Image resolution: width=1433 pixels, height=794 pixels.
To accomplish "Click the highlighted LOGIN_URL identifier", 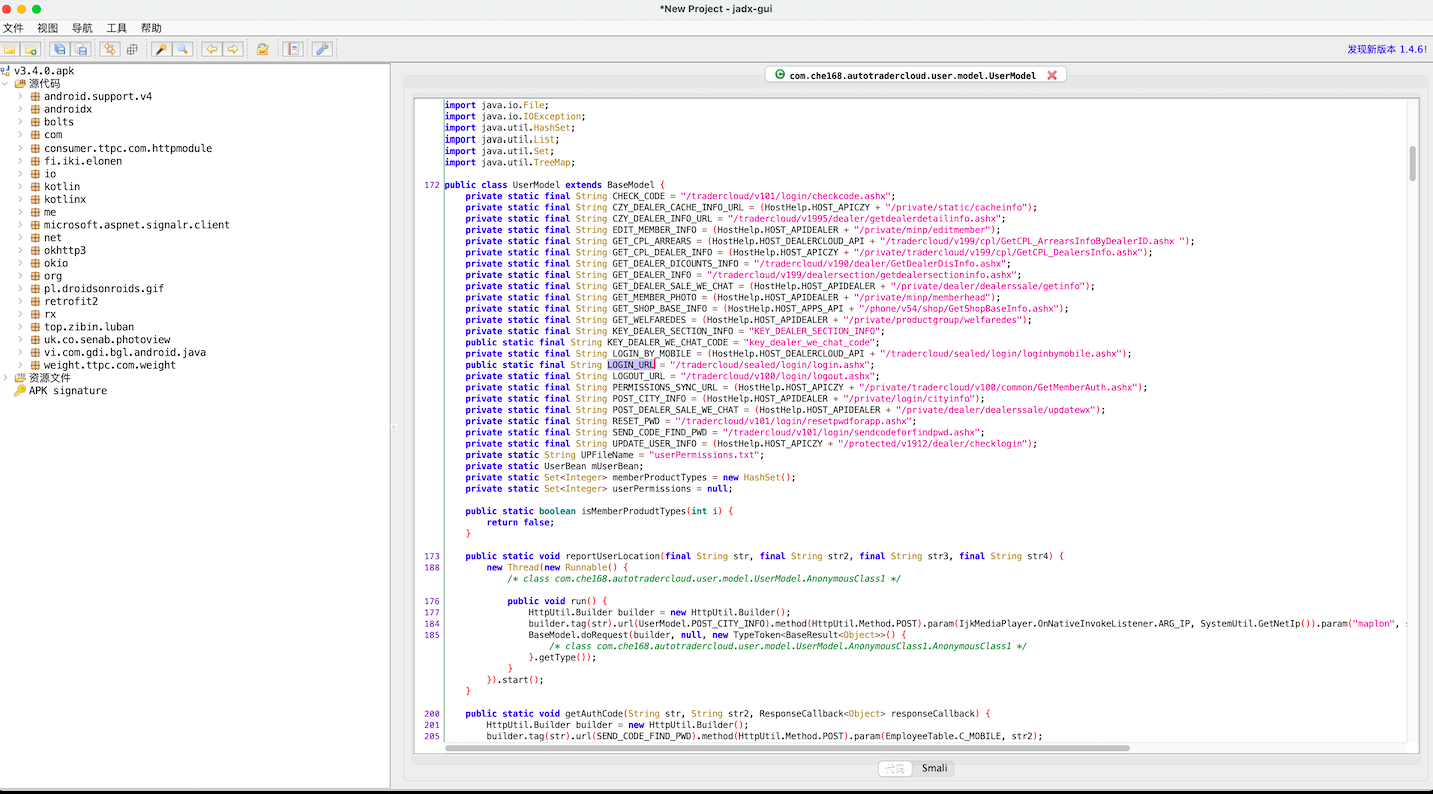I will click(631, 365).
